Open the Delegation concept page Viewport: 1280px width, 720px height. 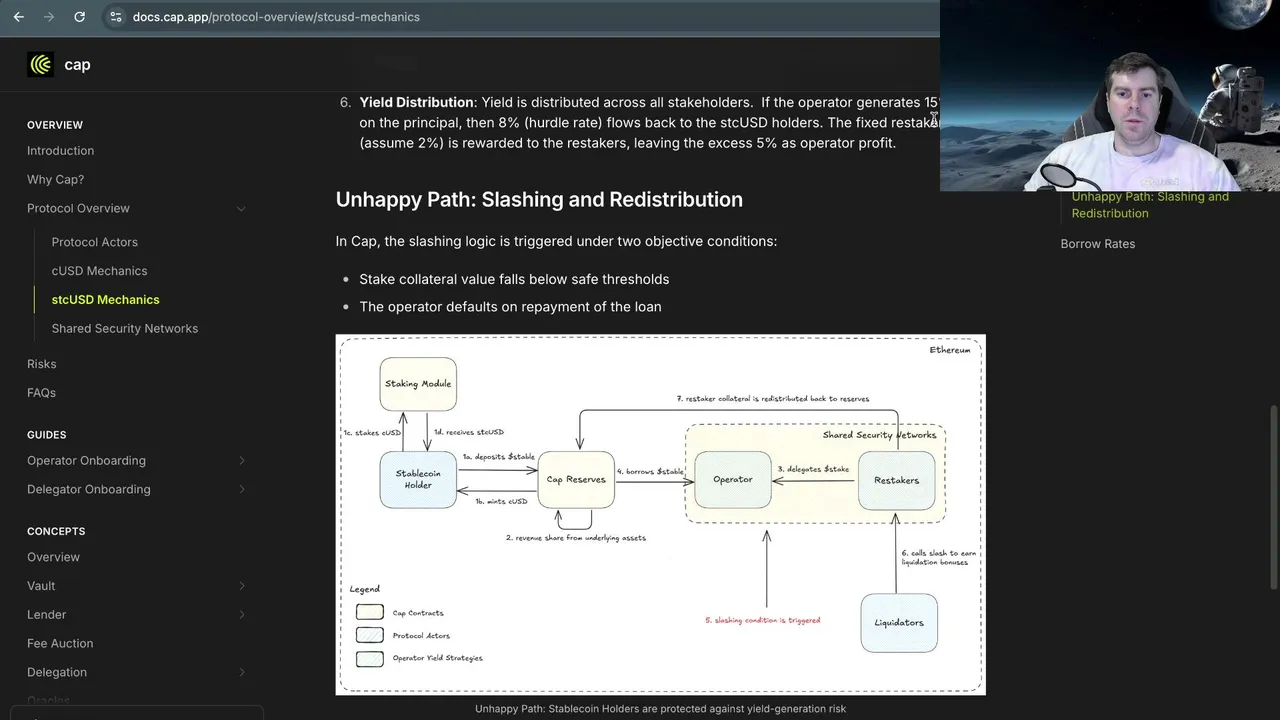point(57,673)
